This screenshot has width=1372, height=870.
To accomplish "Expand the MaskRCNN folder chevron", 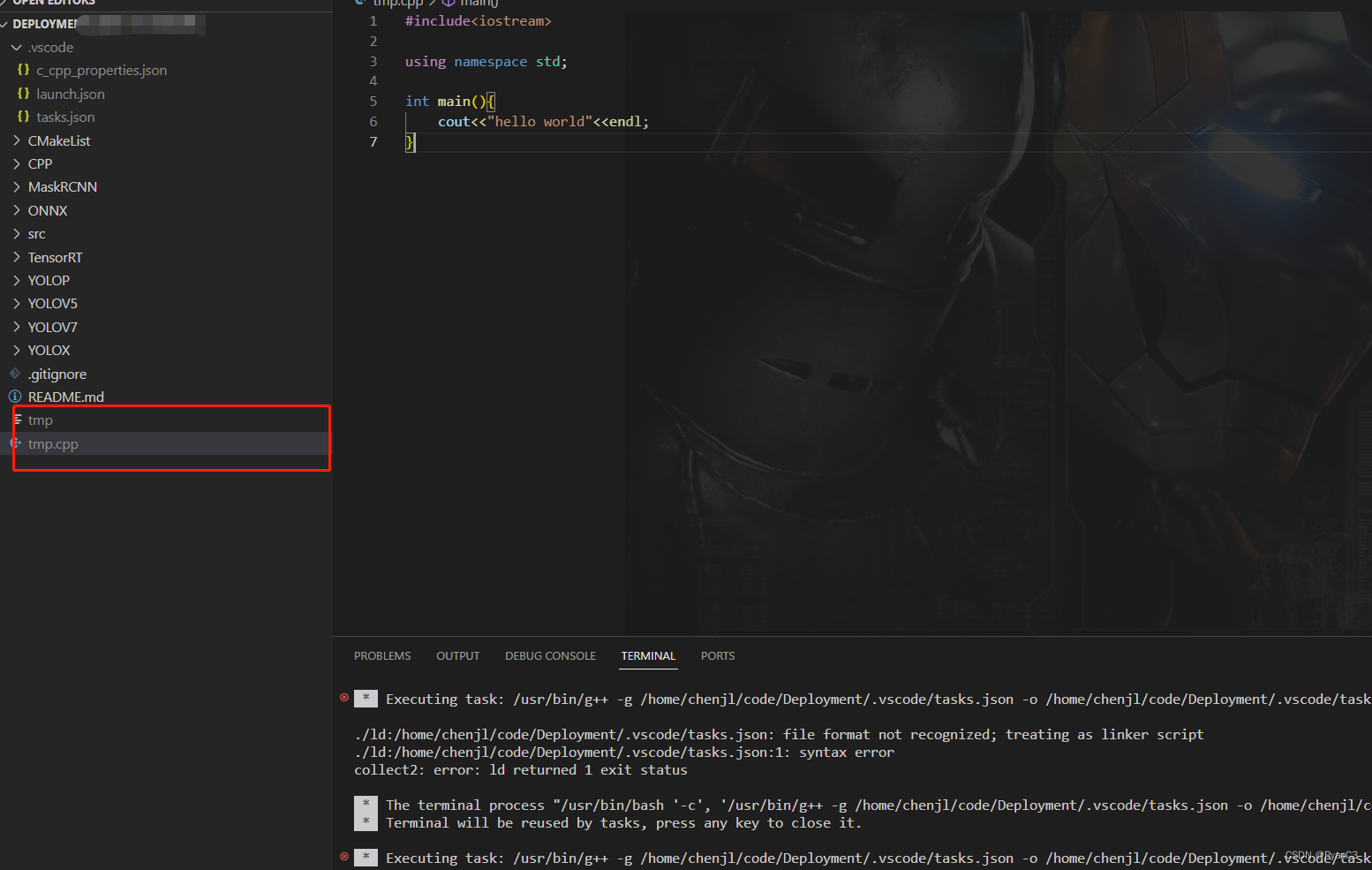I will tap(16, 186).
